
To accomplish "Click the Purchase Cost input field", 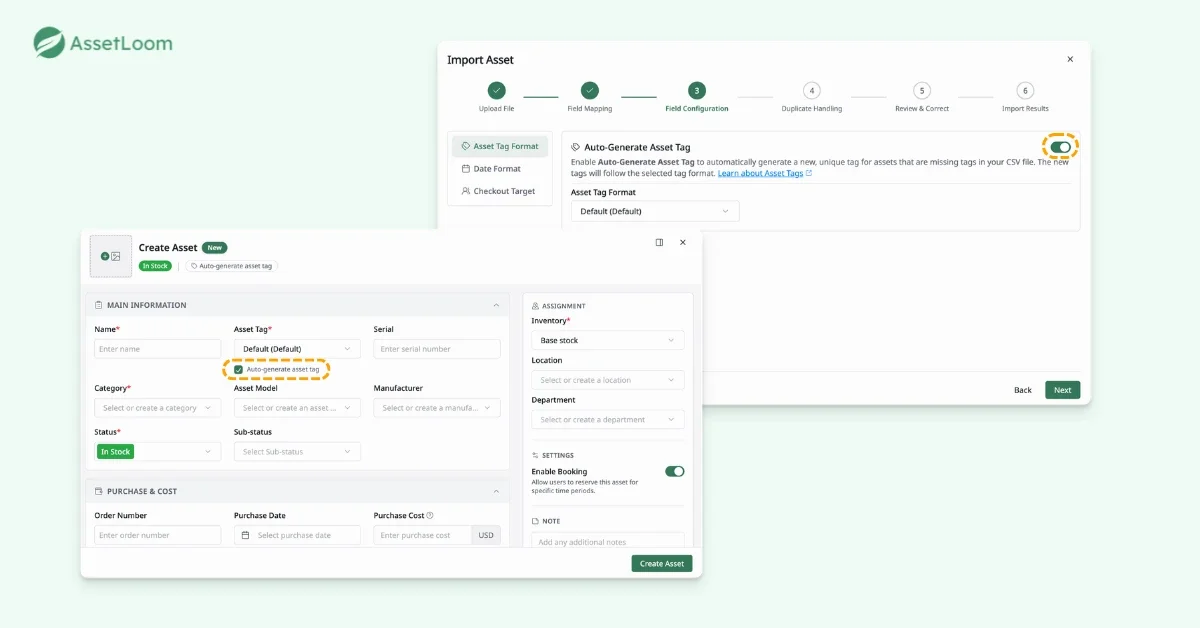I will click(423, 535).
